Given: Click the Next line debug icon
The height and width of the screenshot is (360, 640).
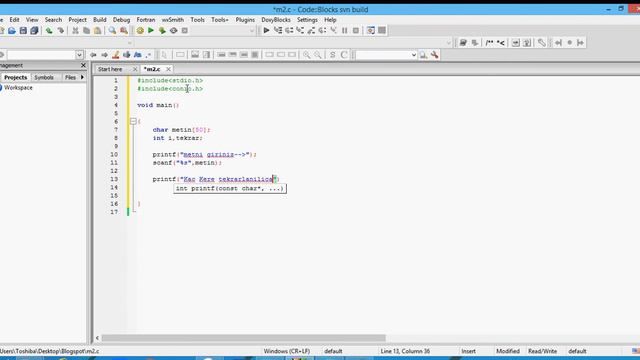Looking at the screenshot, I should [289, 31].
